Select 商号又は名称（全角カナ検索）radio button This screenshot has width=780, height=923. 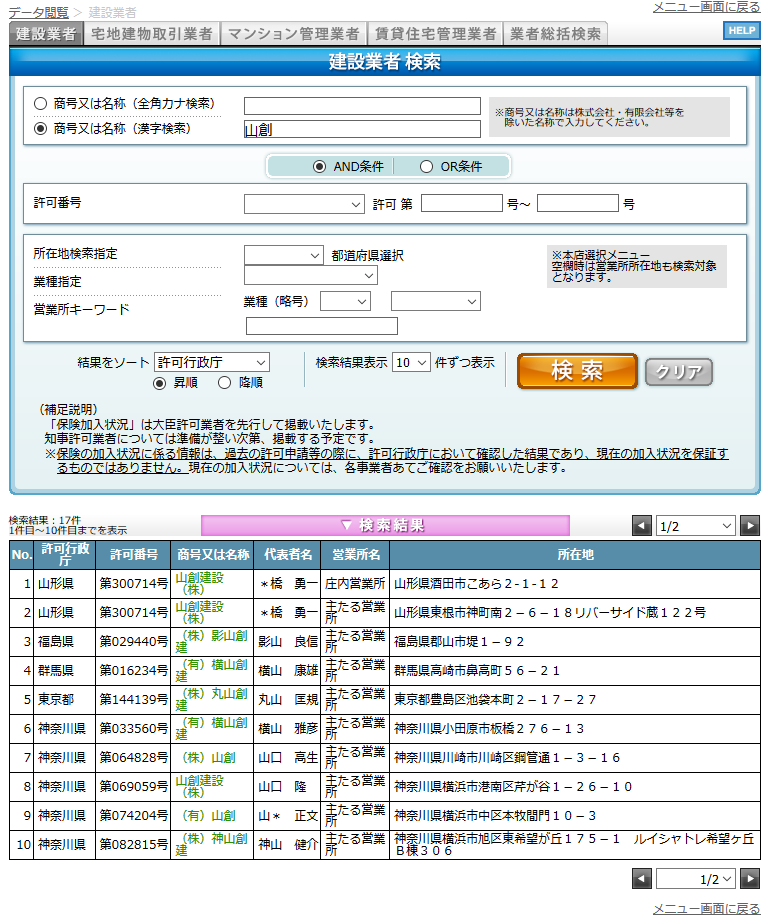[x=40, y=104]
